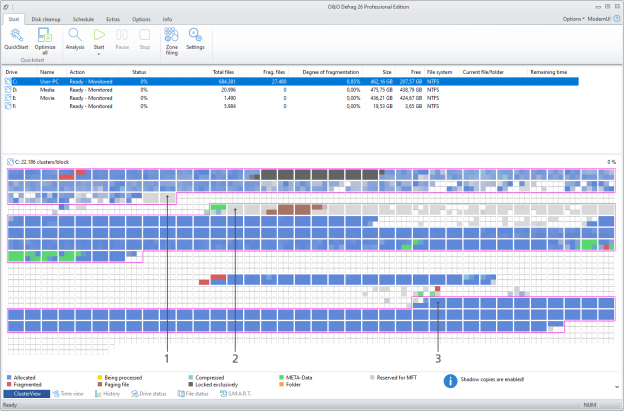This screenshot has height=411, width=624.
Task: Click the NUM status bar indicator
Action: [589, 405]
